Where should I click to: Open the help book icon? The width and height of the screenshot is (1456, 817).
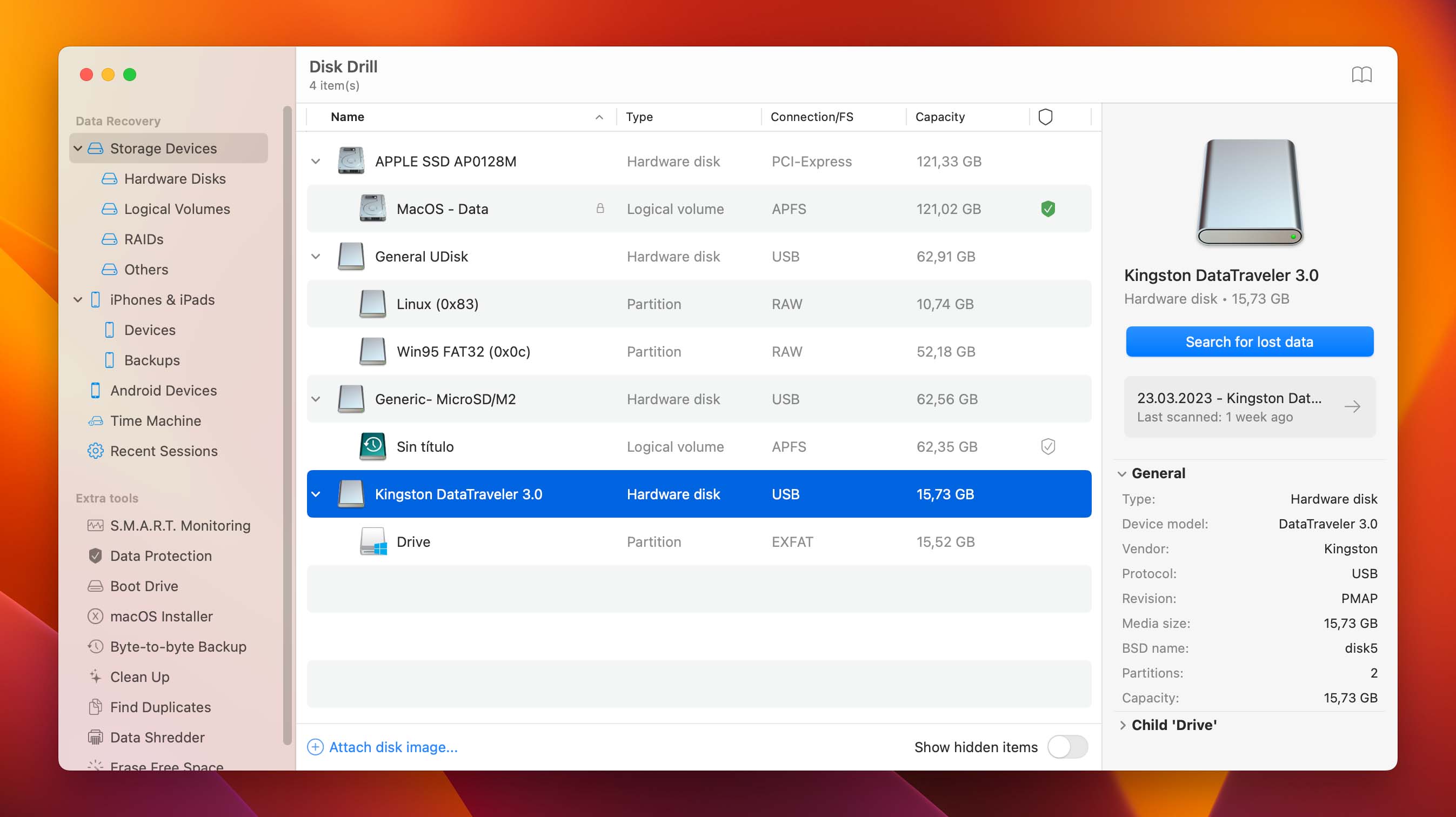click(1361, 74)
